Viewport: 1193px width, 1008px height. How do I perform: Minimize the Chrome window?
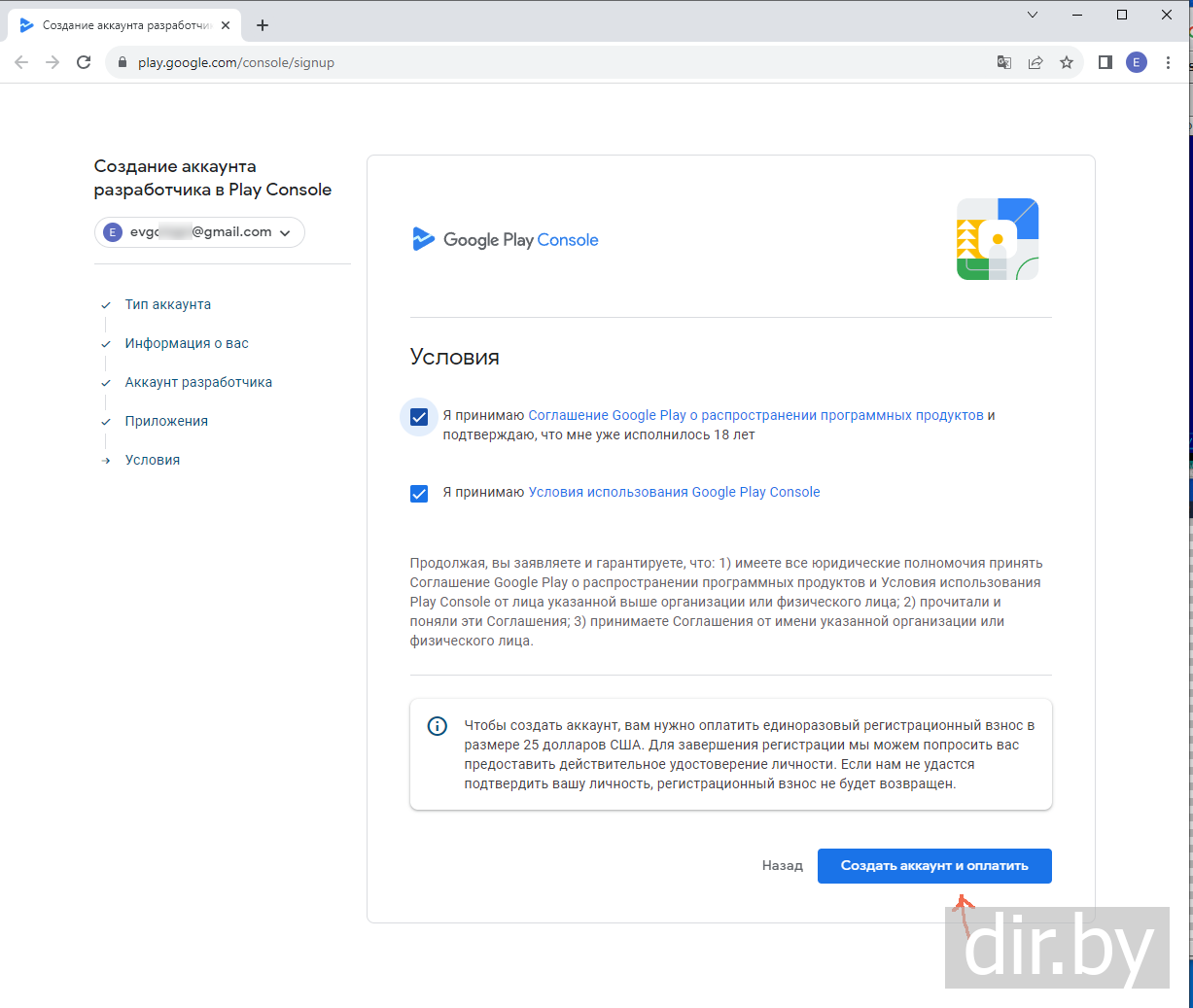[1077, 15]
